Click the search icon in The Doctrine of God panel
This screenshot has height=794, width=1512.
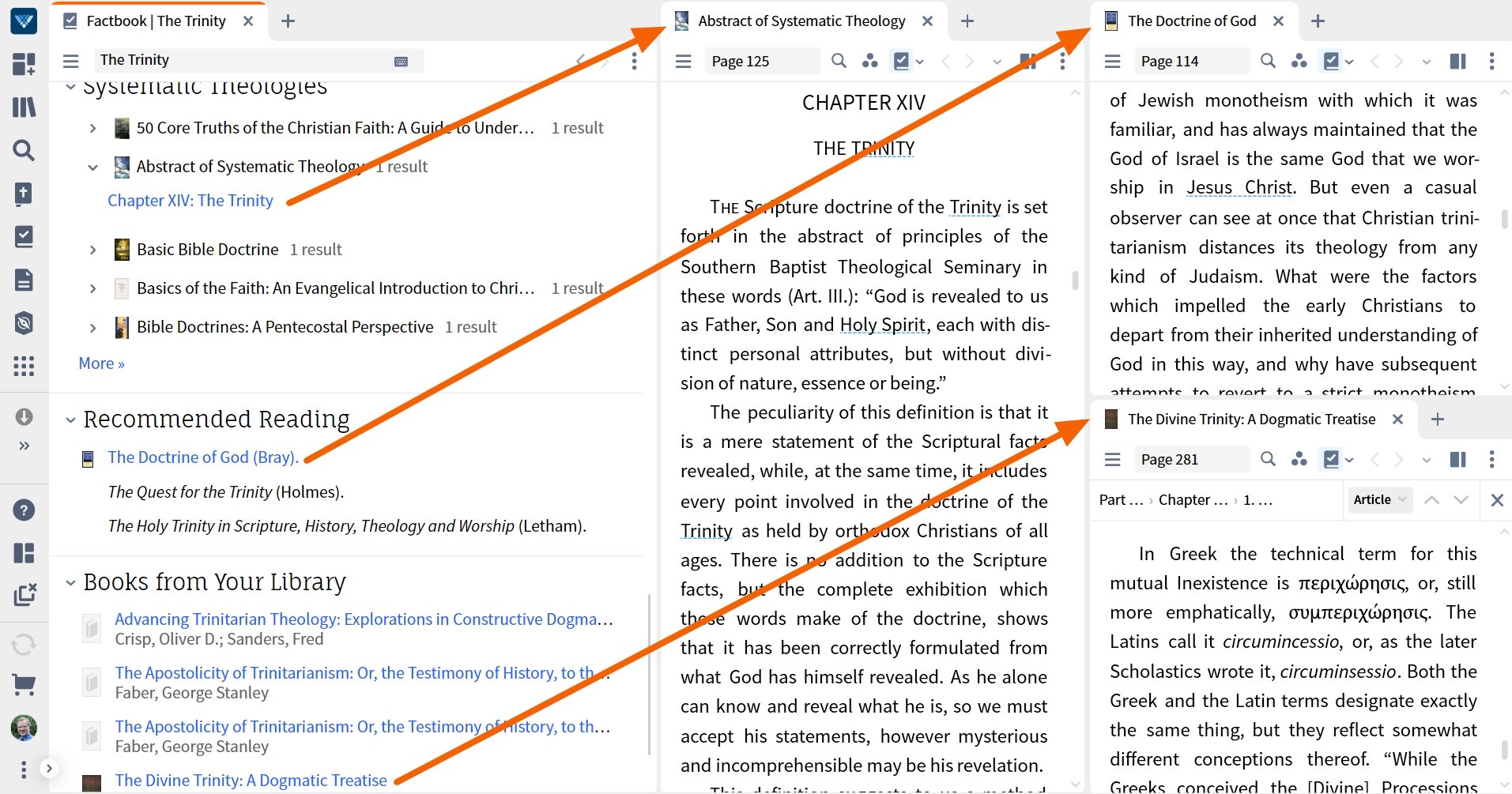pyautogui.click(x=1268, y=61)
